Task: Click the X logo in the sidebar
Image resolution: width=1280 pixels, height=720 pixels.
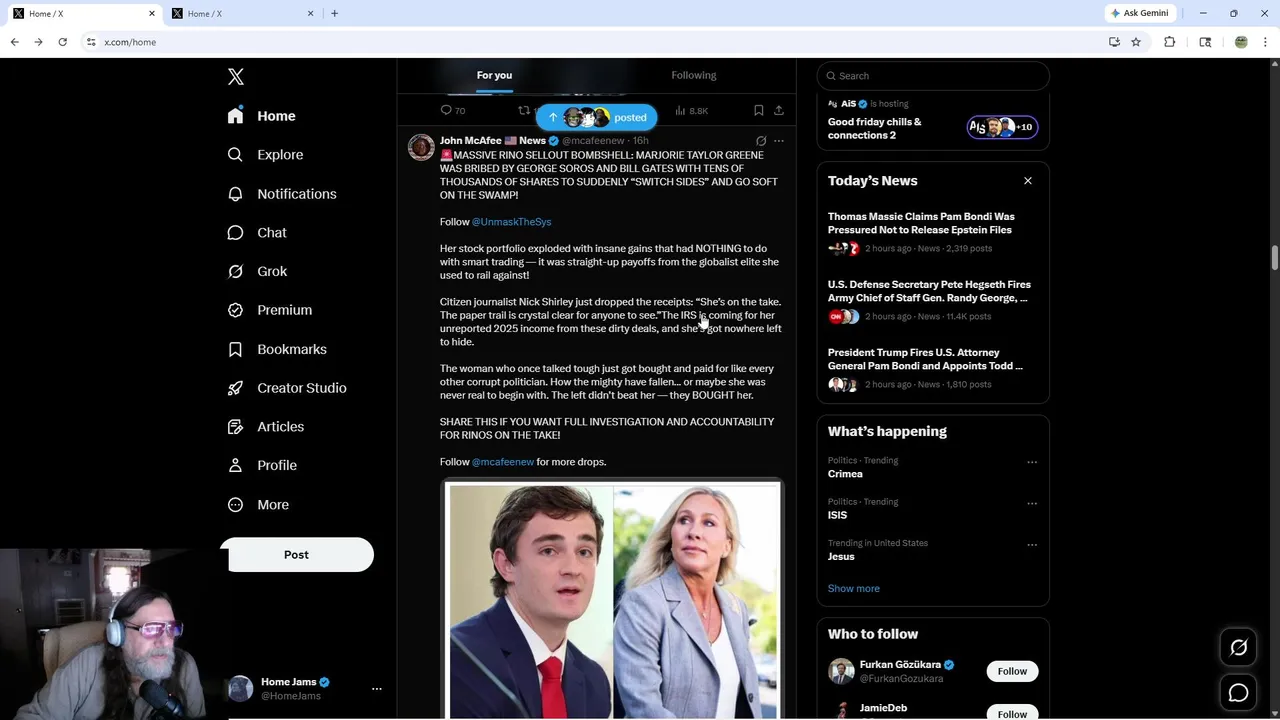Action: point(236,77)
